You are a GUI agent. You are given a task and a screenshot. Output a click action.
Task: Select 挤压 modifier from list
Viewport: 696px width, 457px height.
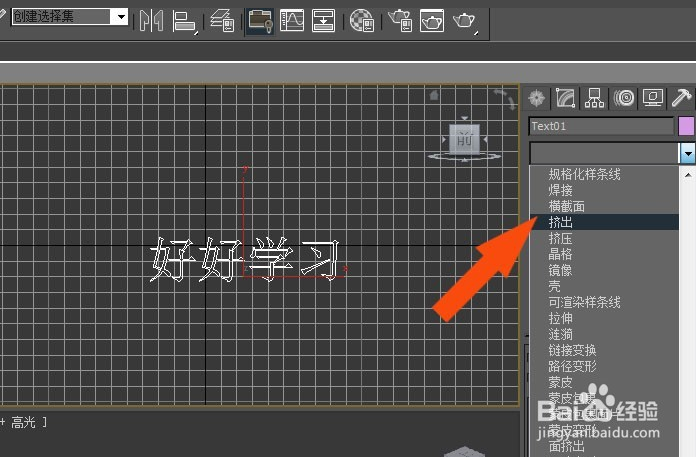click(x=561, y=238)
